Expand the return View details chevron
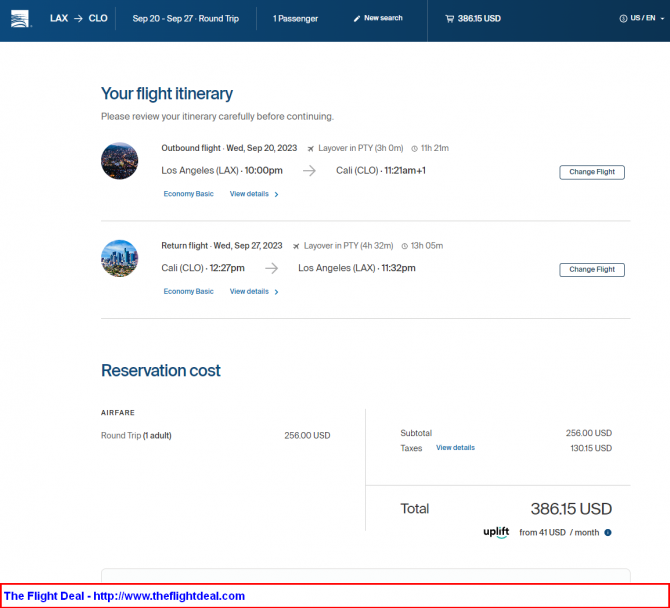This screenshot has width=670, height=608. point(276,292)
